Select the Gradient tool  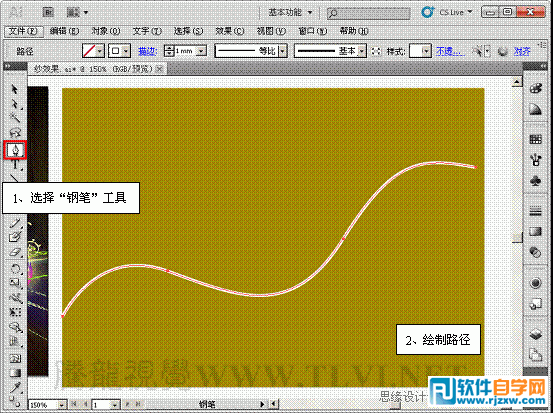tap(15, 373)
